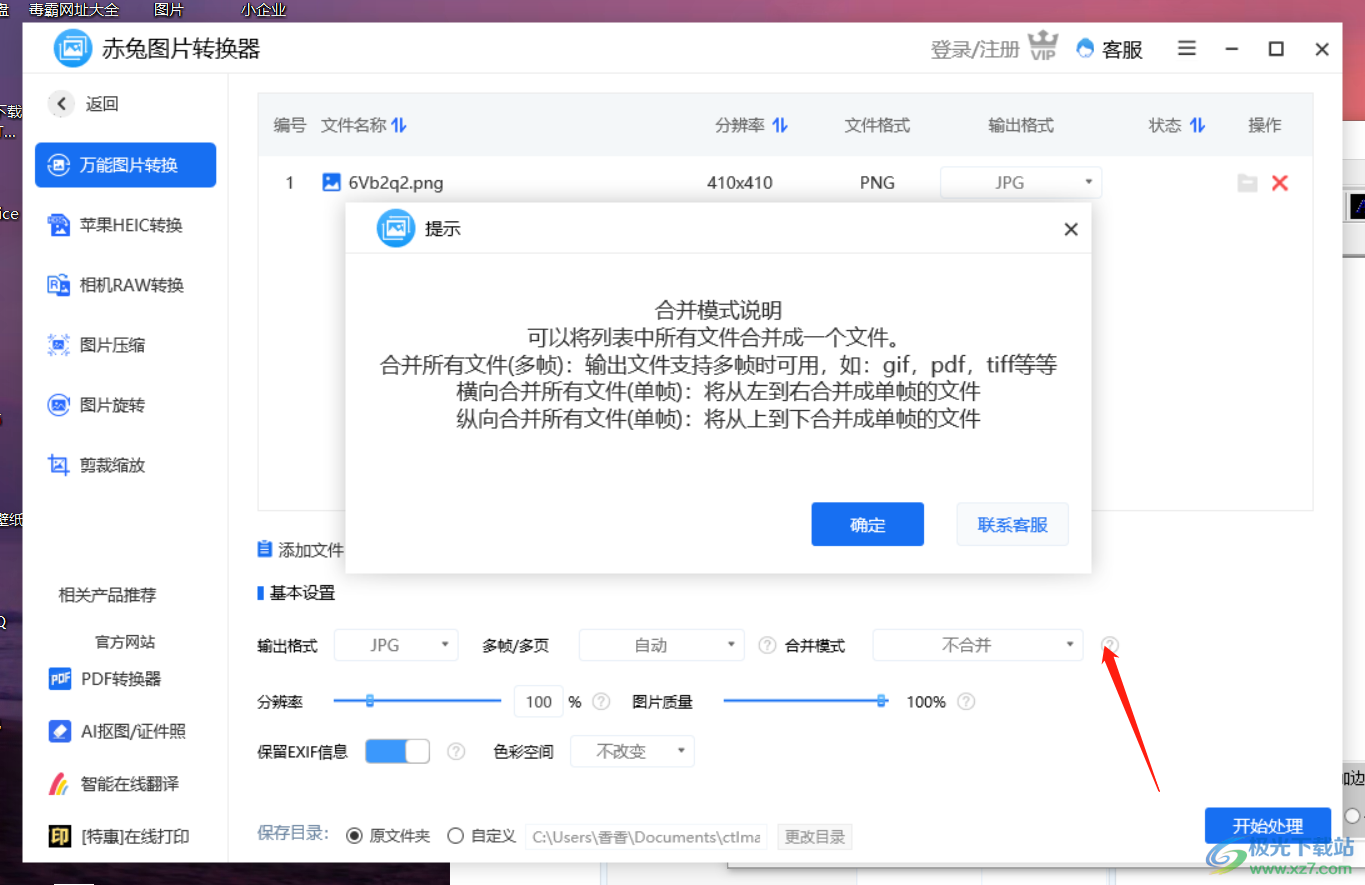The width and height of the screenshot is (1365, 885).
Task: Open the AI抠图/证件照 product link
Action: tap(118, 731)
